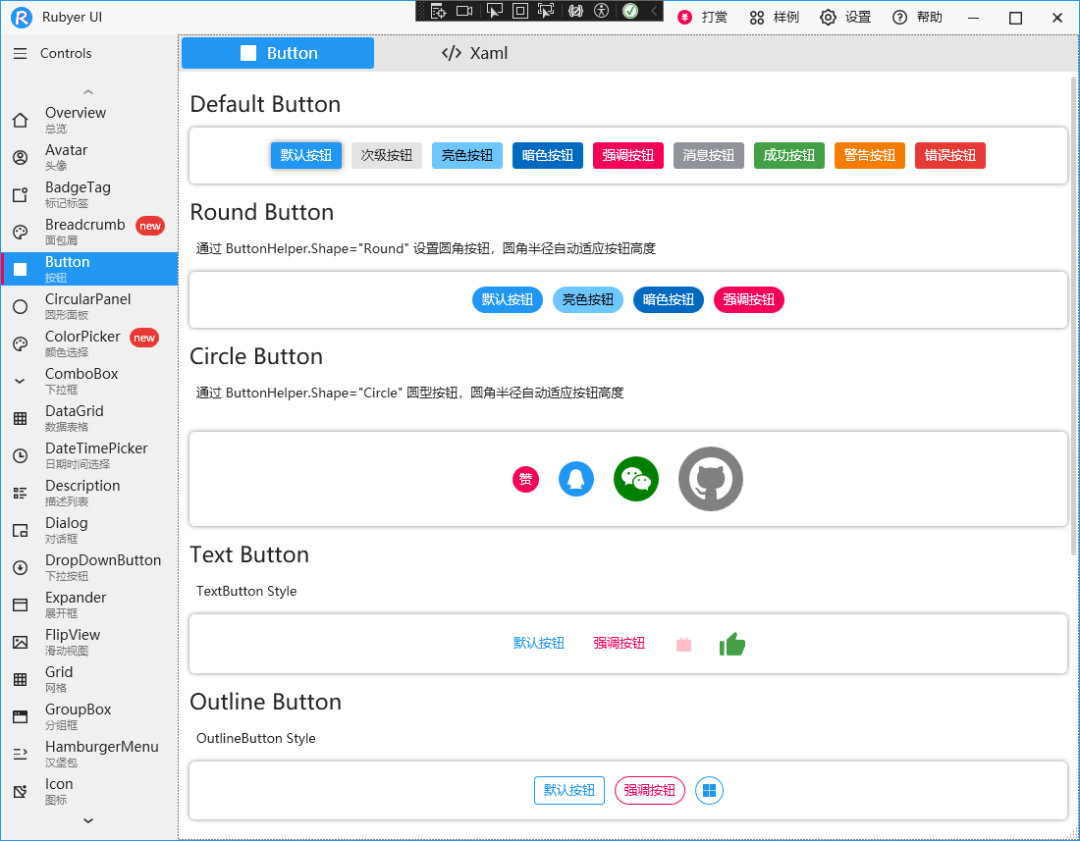This screenshot has height=841, width=1080.
Task: Click the Rubyer UI logo
Action: 21,17
